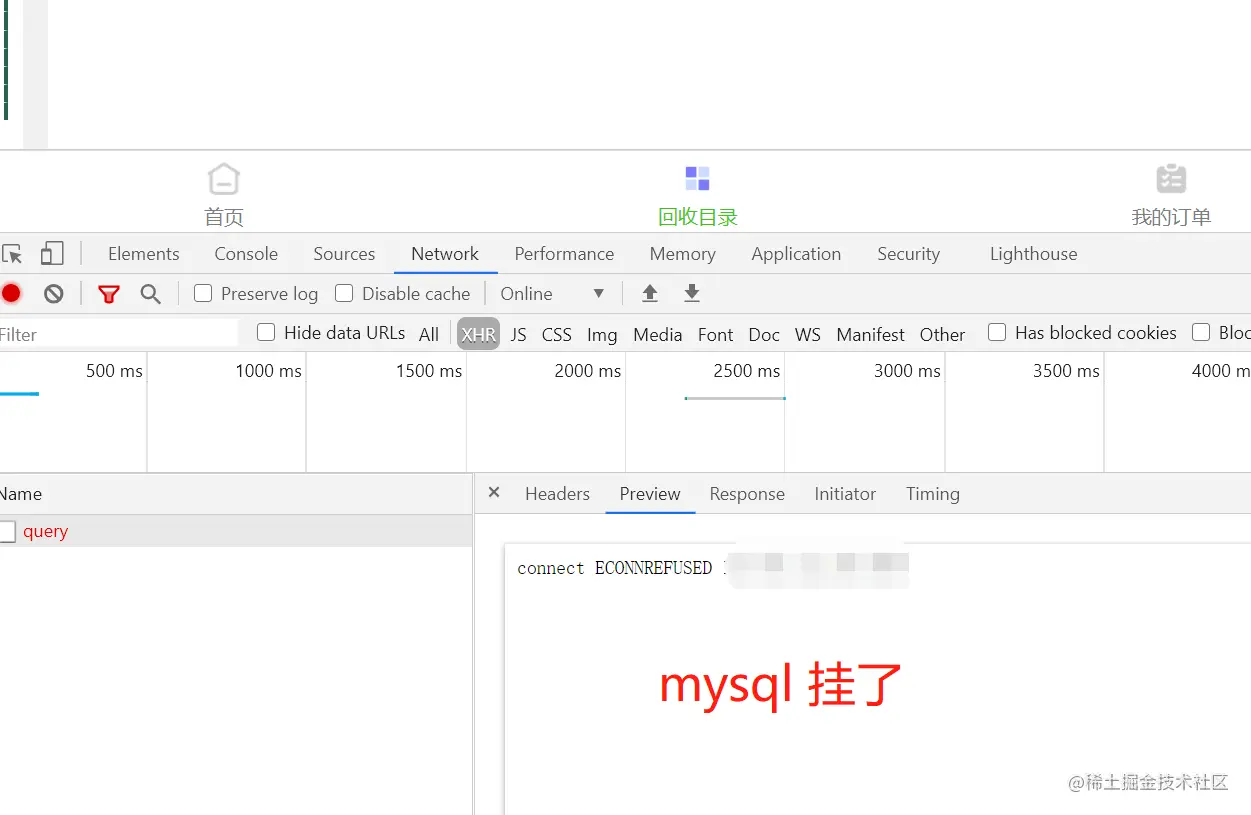This screenshot has width=1251, height=815.
Task: Open the 我的订单 clipboard icon
Action: tap(1171, 179)
